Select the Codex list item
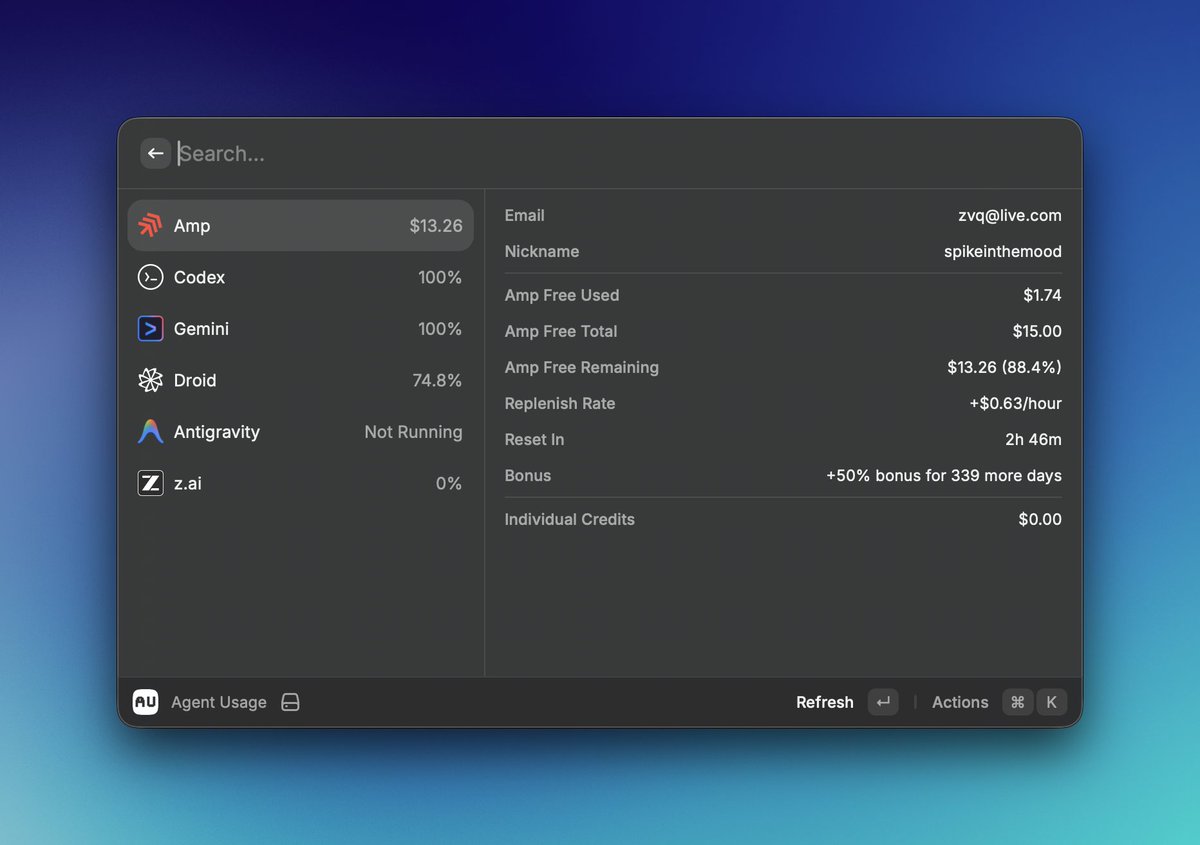The image size is (1200, 845). click(300, 277)
